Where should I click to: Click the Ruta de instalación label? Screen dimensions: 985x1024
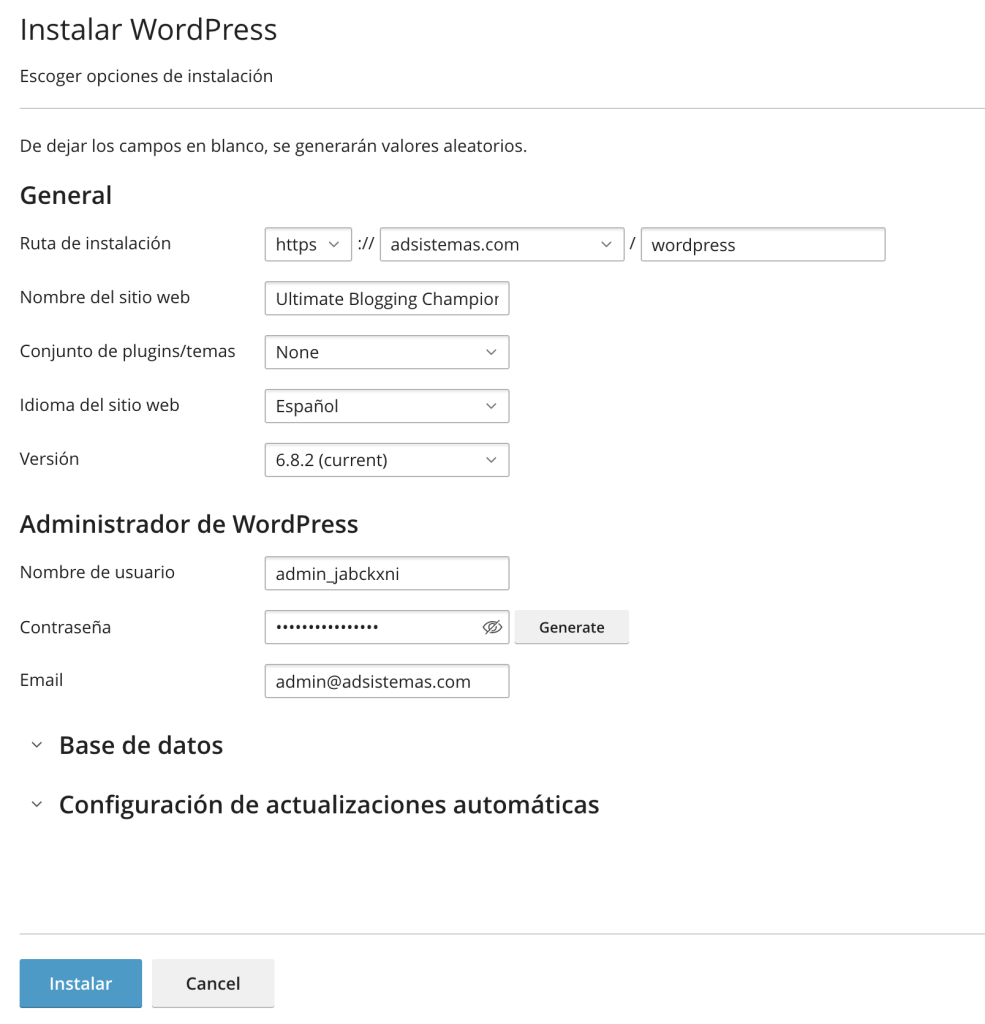[x=96, y=243]
